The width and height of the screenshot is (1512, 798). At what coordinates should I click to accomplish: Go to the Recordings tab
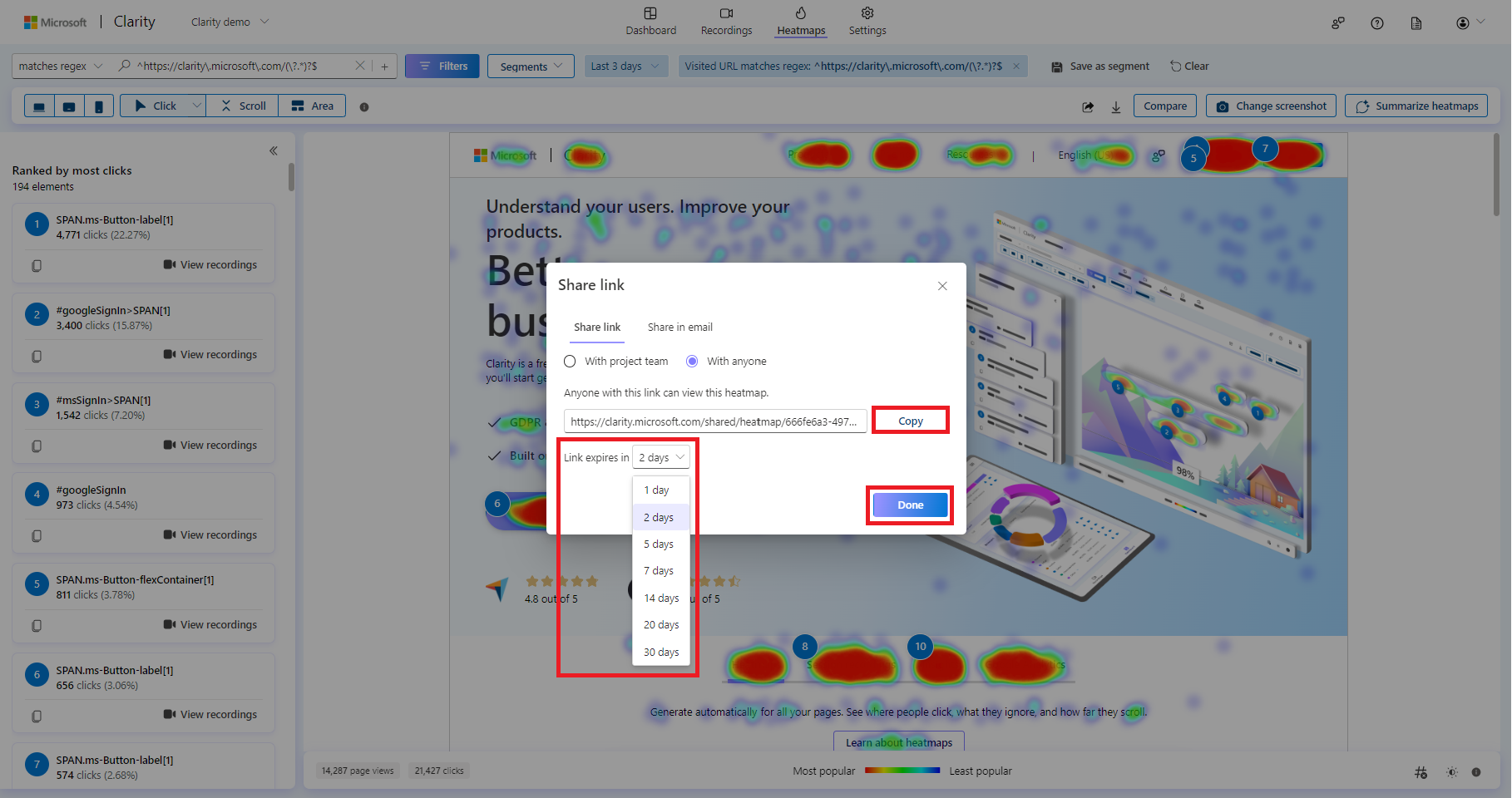(726, 22)
